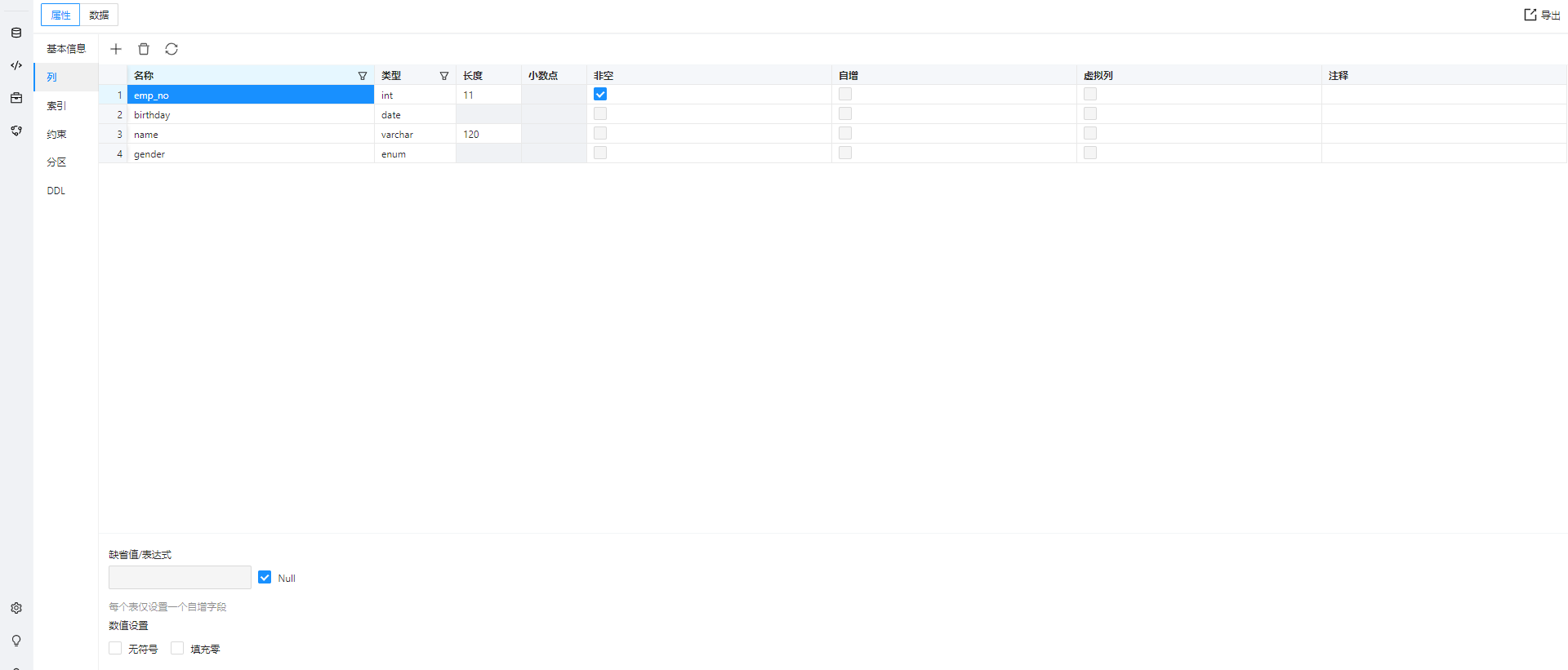Screen dimensions: 1568x670
Task: Click the enum type cell
Action: point(415,153)
